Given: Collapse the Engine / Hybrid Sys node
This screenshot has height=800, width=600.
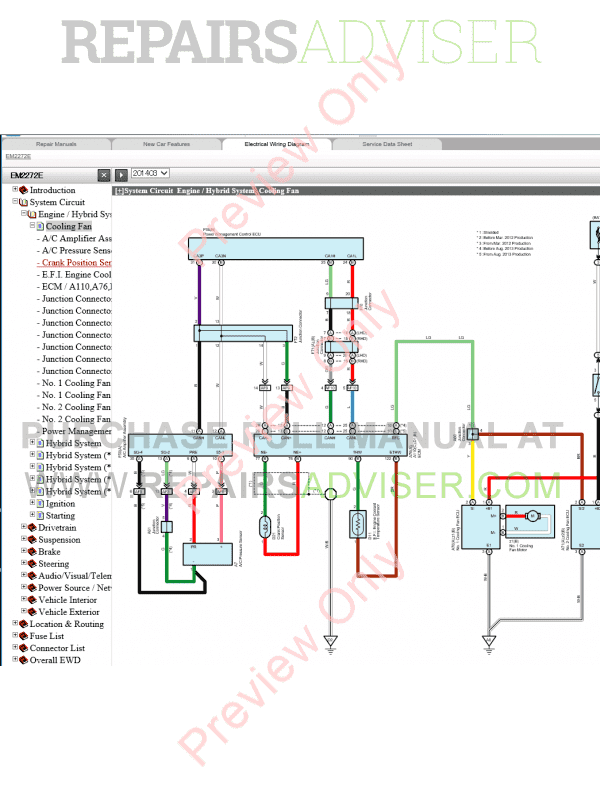Looking at the screenshot, I should point(24,213).
